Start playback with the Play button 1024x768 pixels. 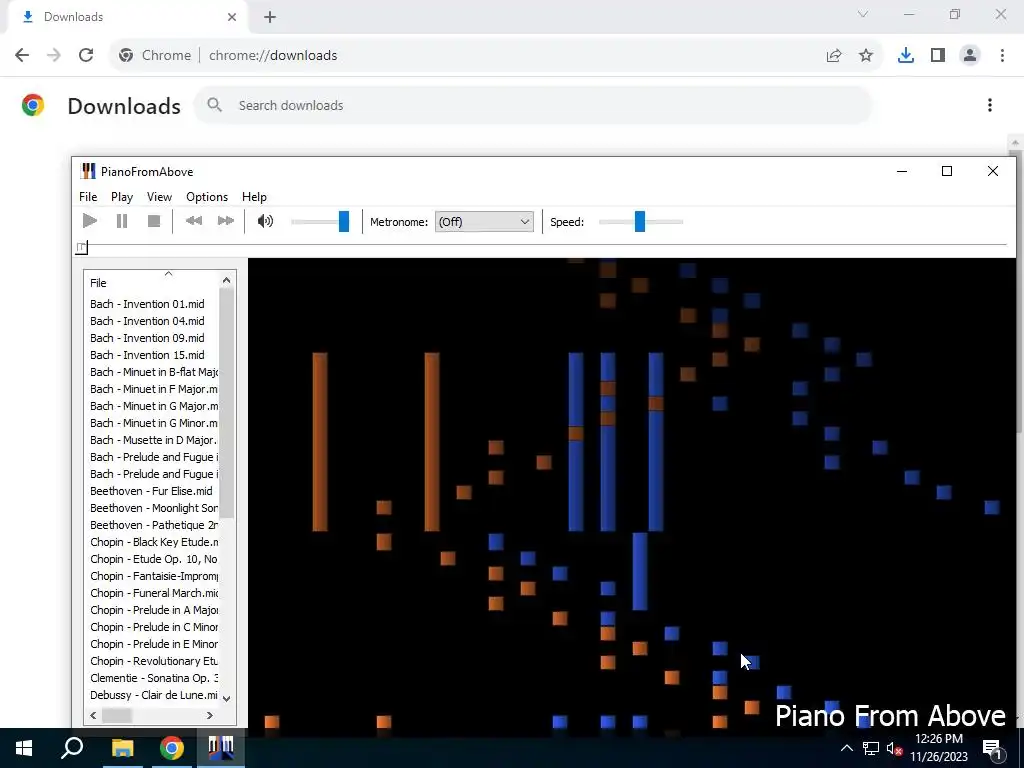coord(90,221)
